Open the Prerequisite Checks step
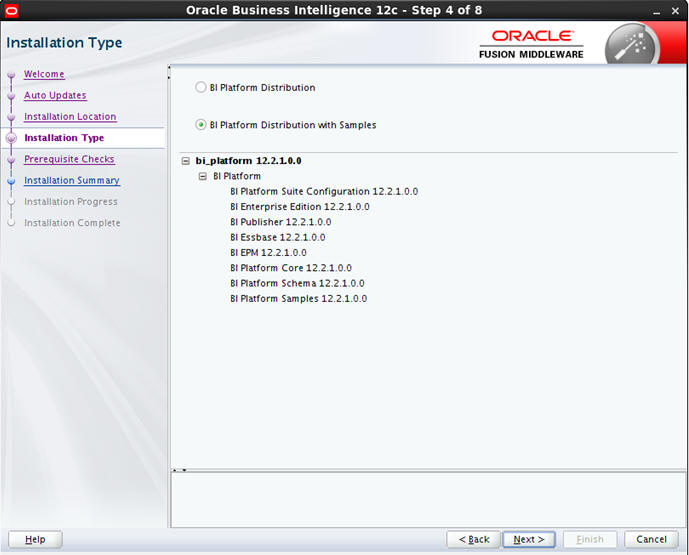The image size is (689, 555). (69, 159)
